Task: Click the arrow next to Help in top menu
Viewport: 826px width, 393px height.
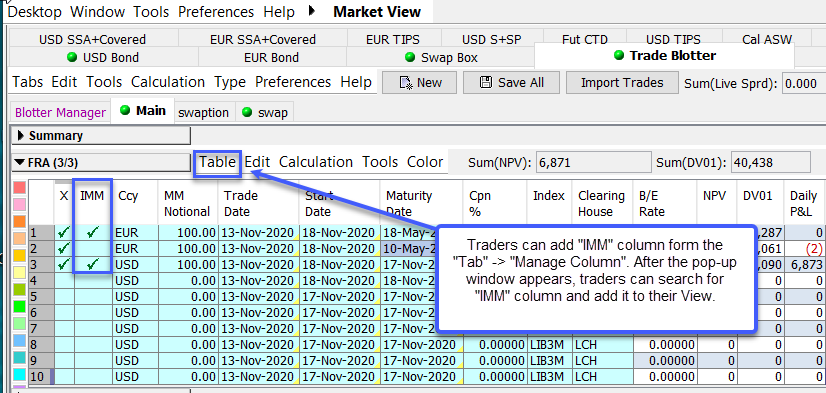Action: [x=312, y=11]
